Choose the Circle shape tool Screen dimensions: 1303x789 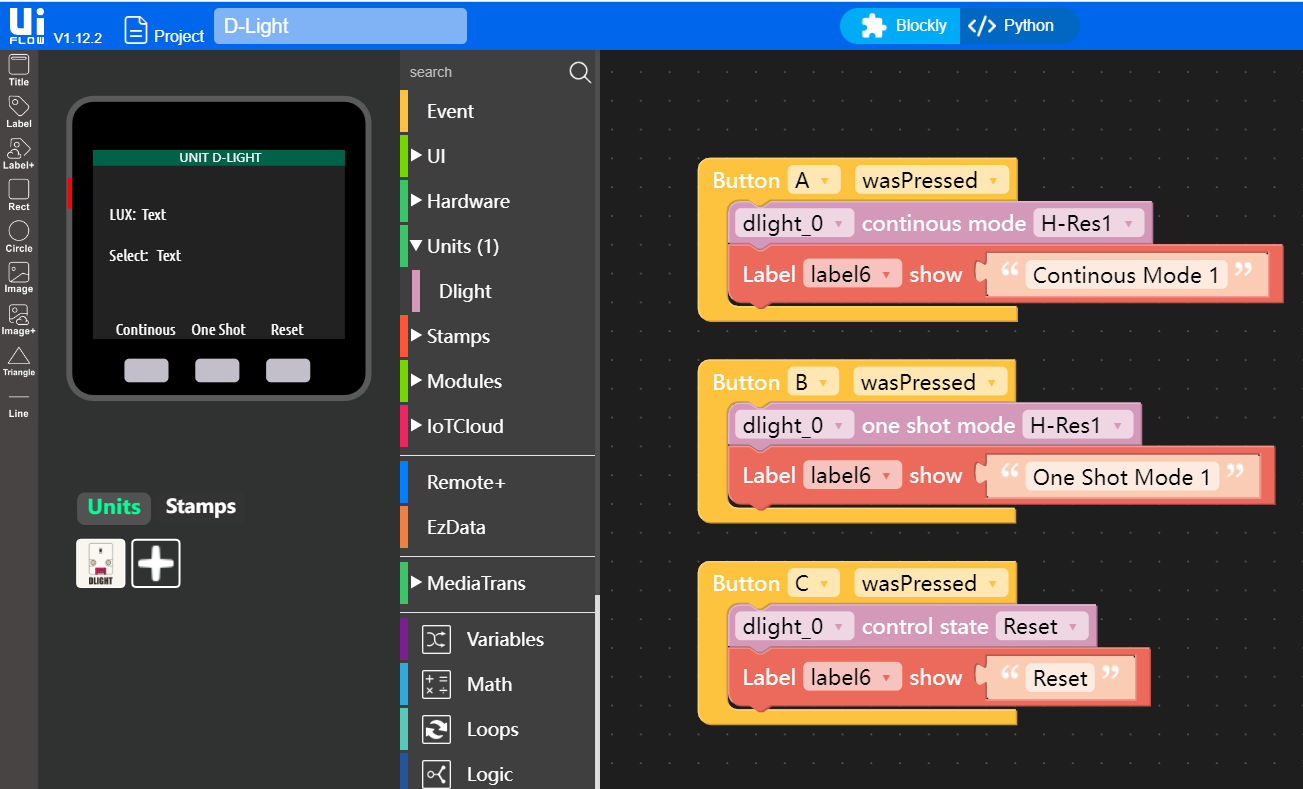(19, 235)
